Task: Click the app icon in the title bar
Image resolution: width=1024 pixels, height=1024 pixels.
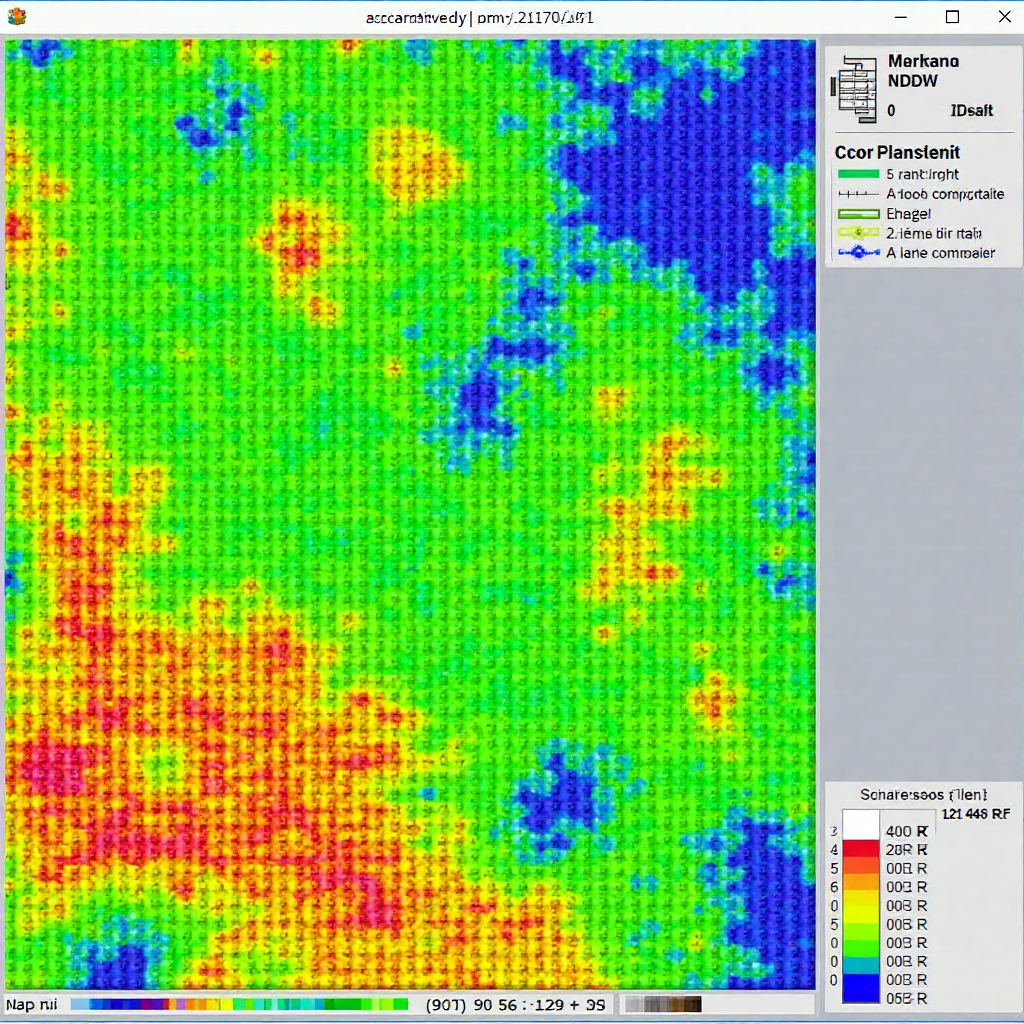Action: click(x=14, y=17)
